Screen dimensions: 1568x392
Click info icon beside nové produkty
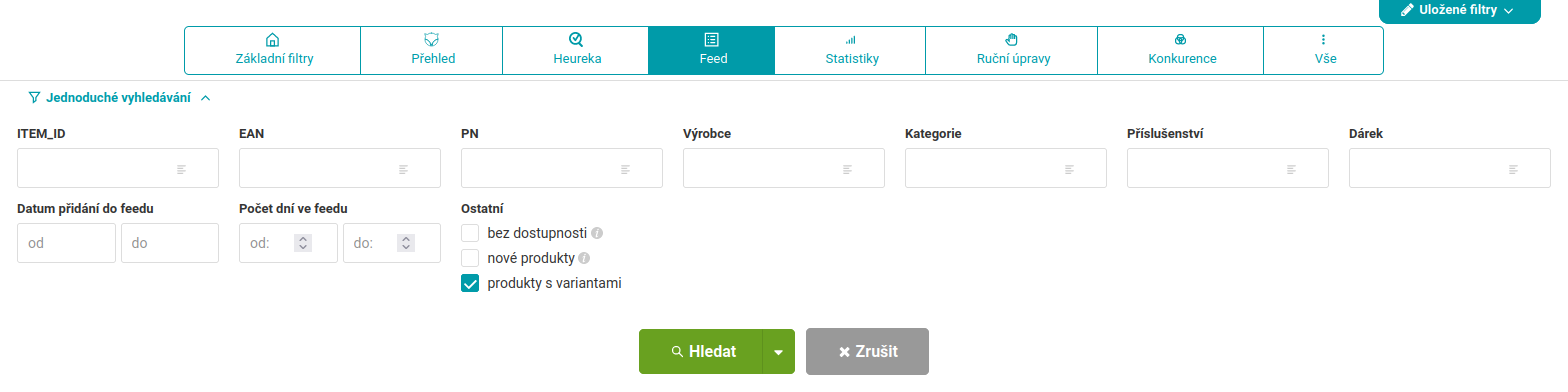point(584,258)
